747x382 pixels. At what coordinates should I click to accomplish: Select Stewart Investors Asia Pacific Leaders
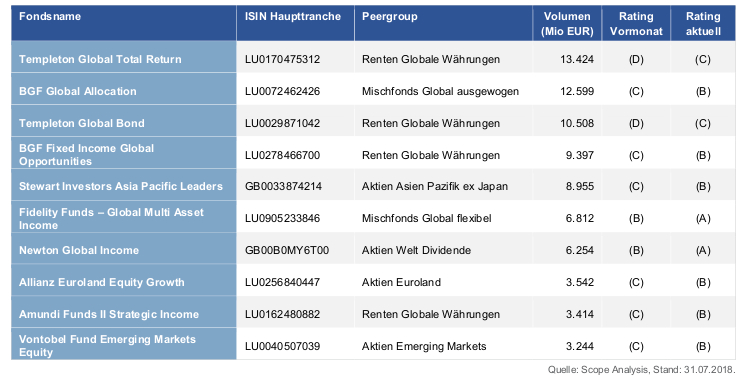pos(121,187)
